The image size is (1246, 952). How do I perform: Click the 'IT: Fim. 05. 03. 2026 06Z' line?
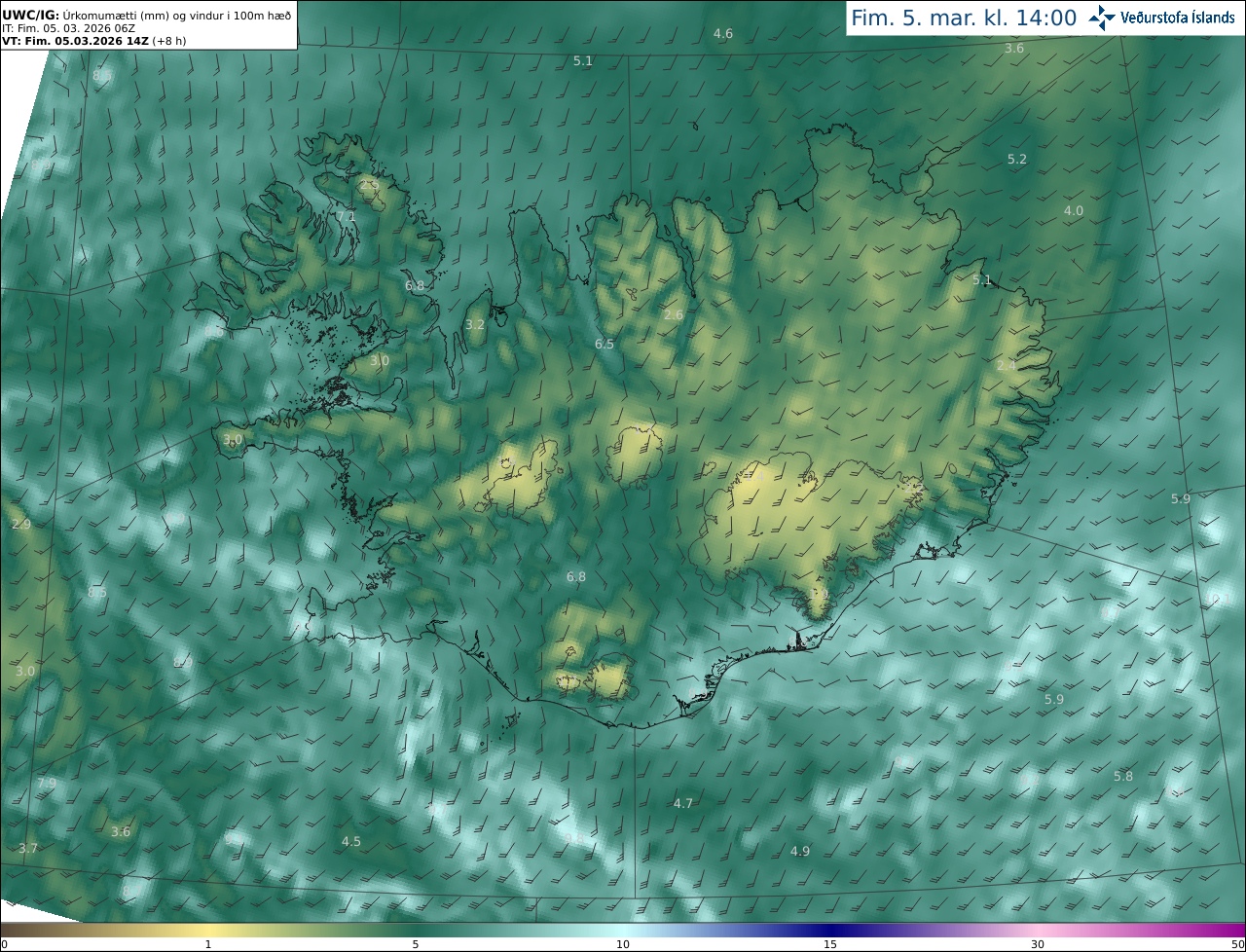pos(67,28)
